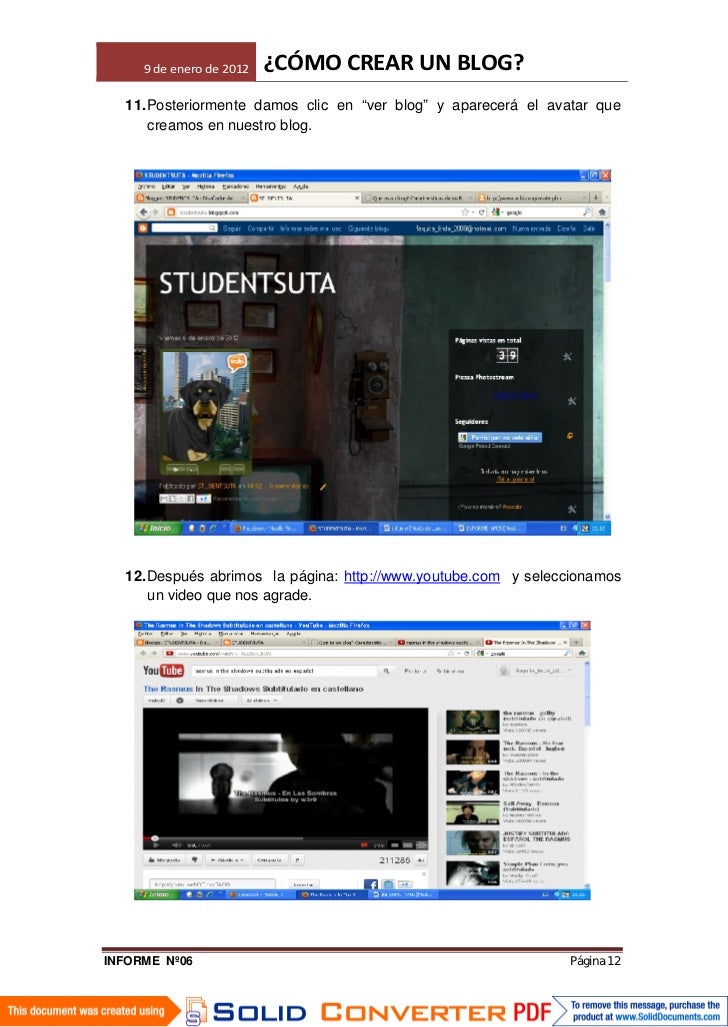Viewport: 728px width, 1027px height.
Task: Toggle YouTube video fullscreen
Action: (421, 845)
